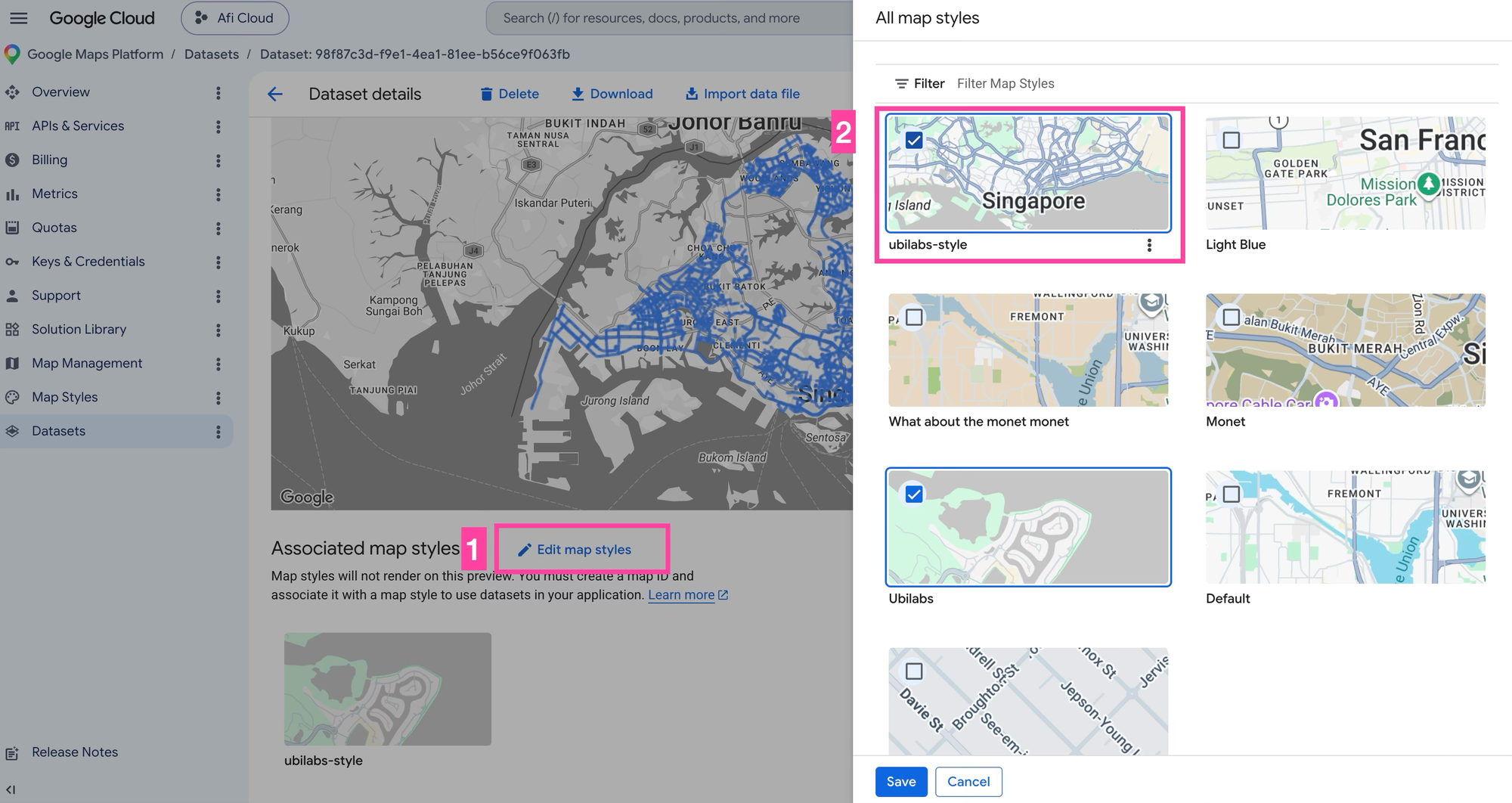
Task: Click the Quotas sidebar icon
Action: (12, 228)
